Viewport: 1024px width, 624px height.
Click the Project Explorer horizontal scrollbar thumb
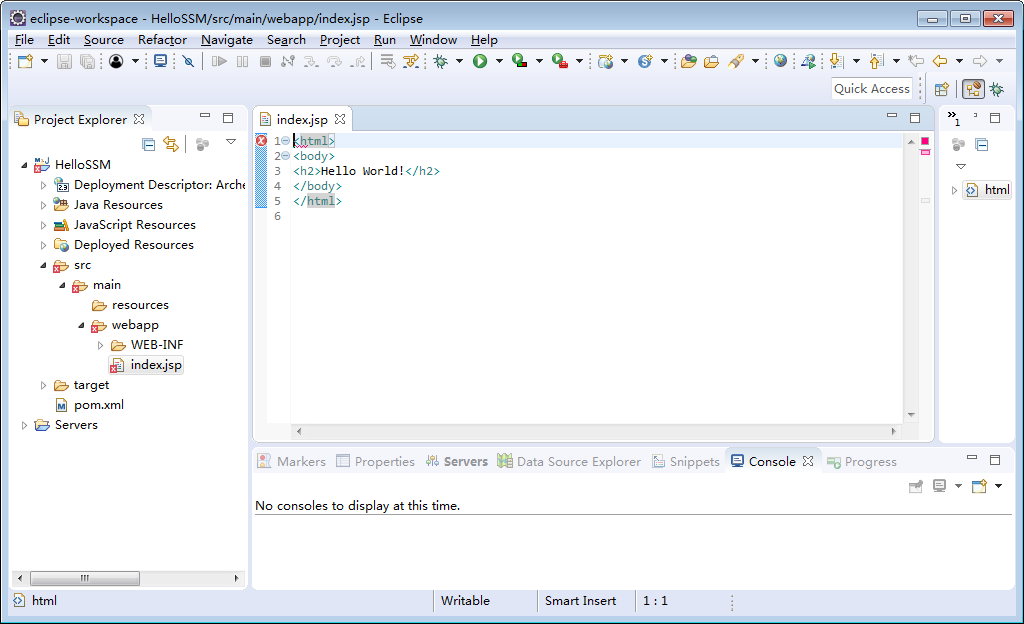tap(85, 578)
